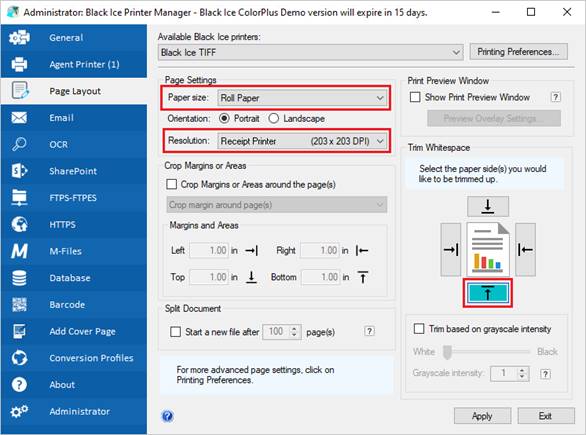Viewport: 586px width, 435px height.
Task: Click the Grayscale intensity stepper arrows
Action: (x=522, y=373)
